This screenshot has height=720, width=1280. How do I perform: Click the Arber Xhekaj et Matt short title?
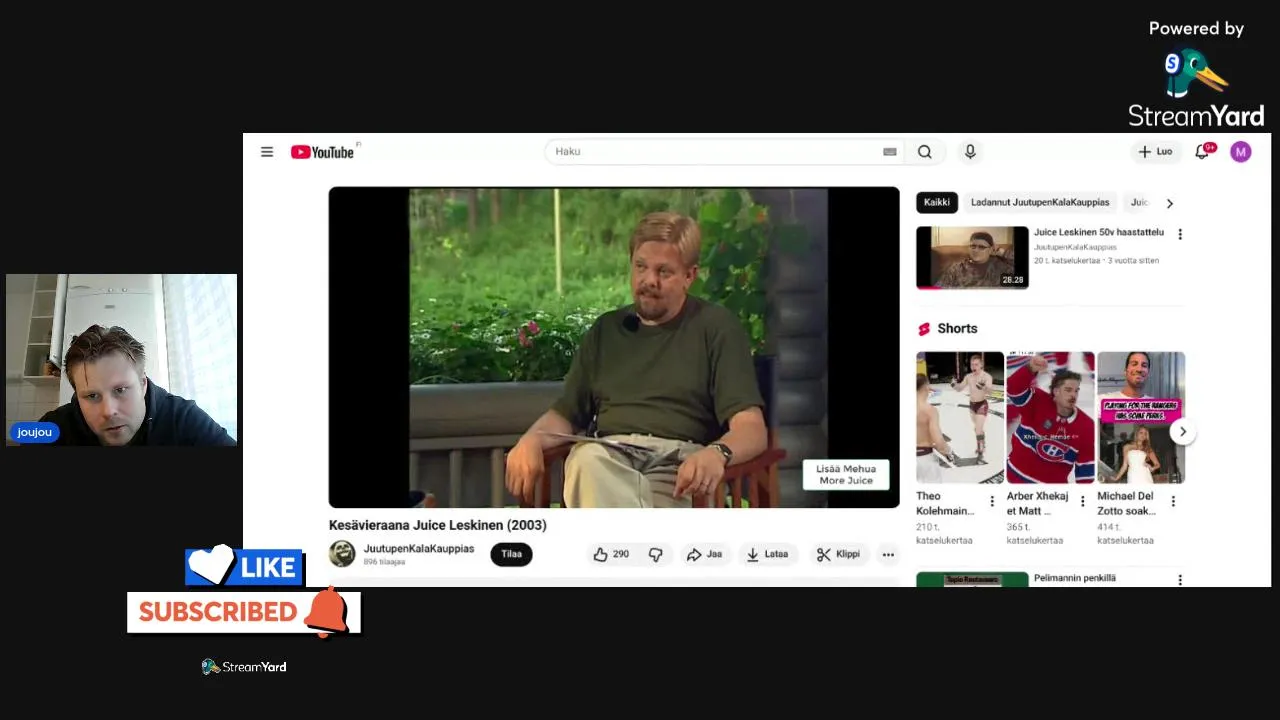[1037, 503]
